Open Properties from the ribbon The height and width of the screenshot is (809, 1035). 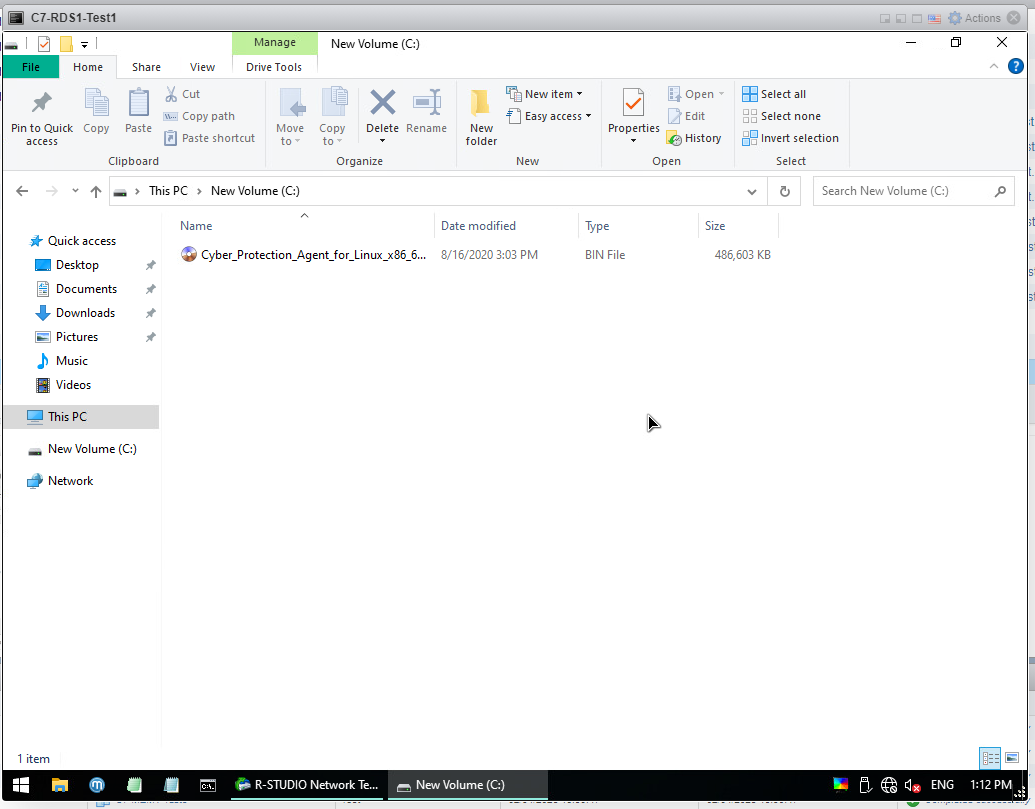click(x=633, y=104)
